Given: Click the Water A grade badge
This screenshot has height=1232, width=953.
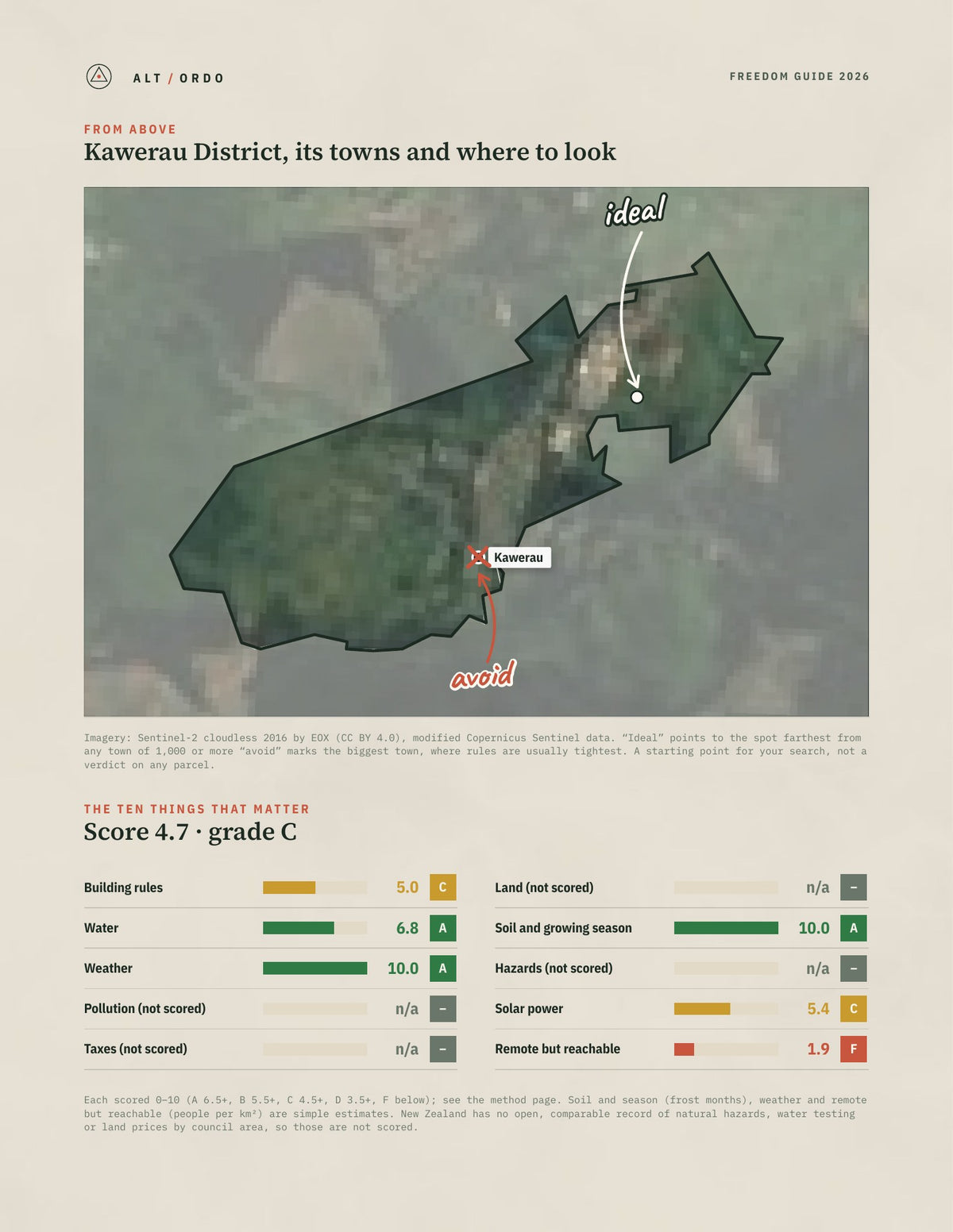Looking at the screenshot, I should click(443, 928).
